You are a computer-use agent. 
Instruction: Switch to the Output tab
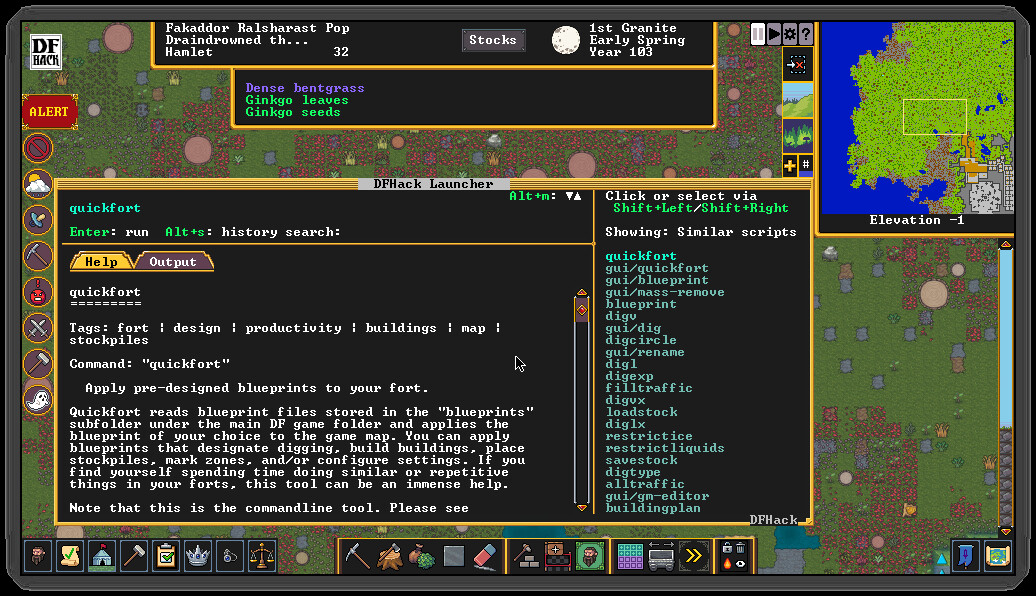tap(174, 261)
